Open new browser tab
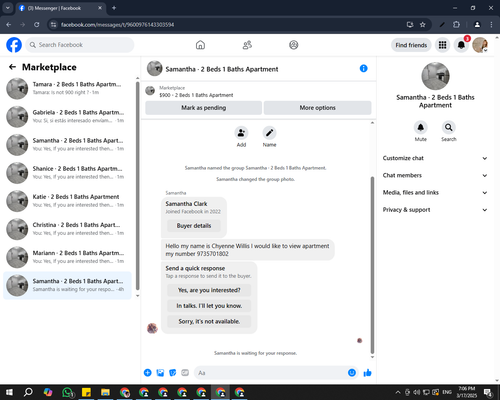This screenshot has width=500, height=400. click(114, 8)
